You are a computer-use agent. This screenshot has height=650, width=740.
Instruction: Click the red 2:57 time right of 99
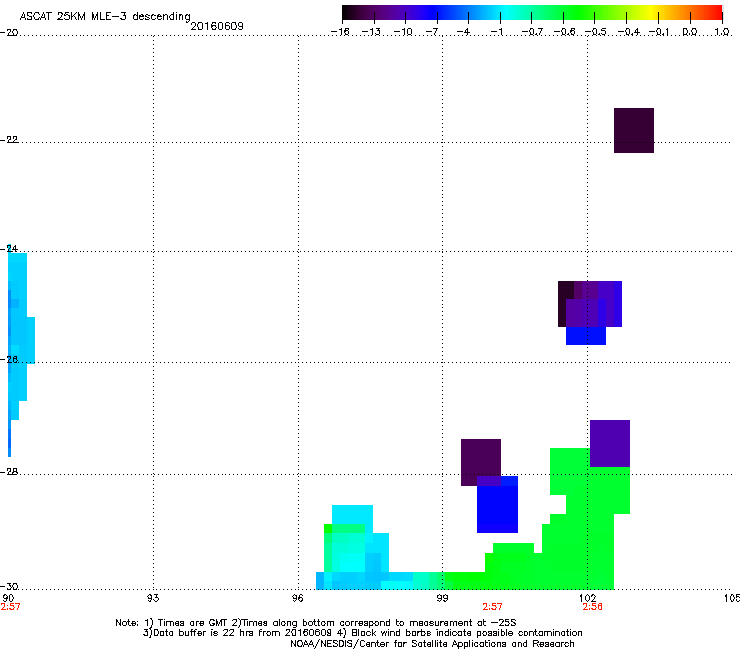pos(492,607)
